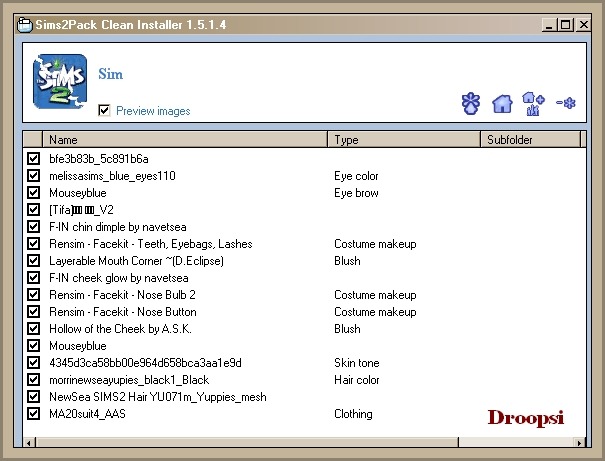Click the Preview images label
605x461 pixels.
click(x=153, y=111)
